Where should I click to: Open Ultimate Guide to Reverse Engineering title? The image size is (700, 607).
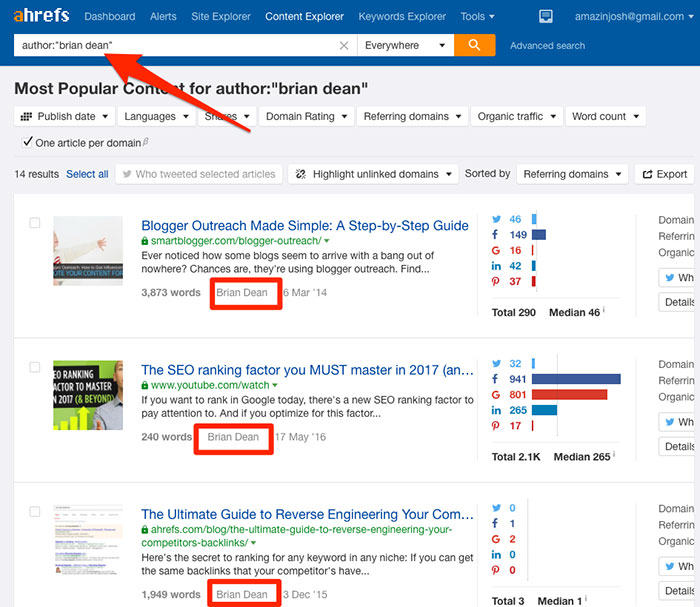click(x=308, y=514)
